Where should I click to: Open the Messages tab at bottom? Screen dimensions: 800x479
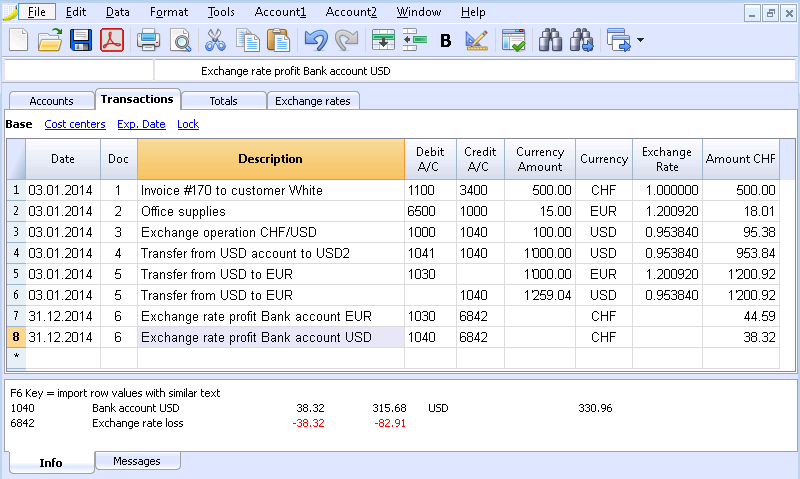137,461
